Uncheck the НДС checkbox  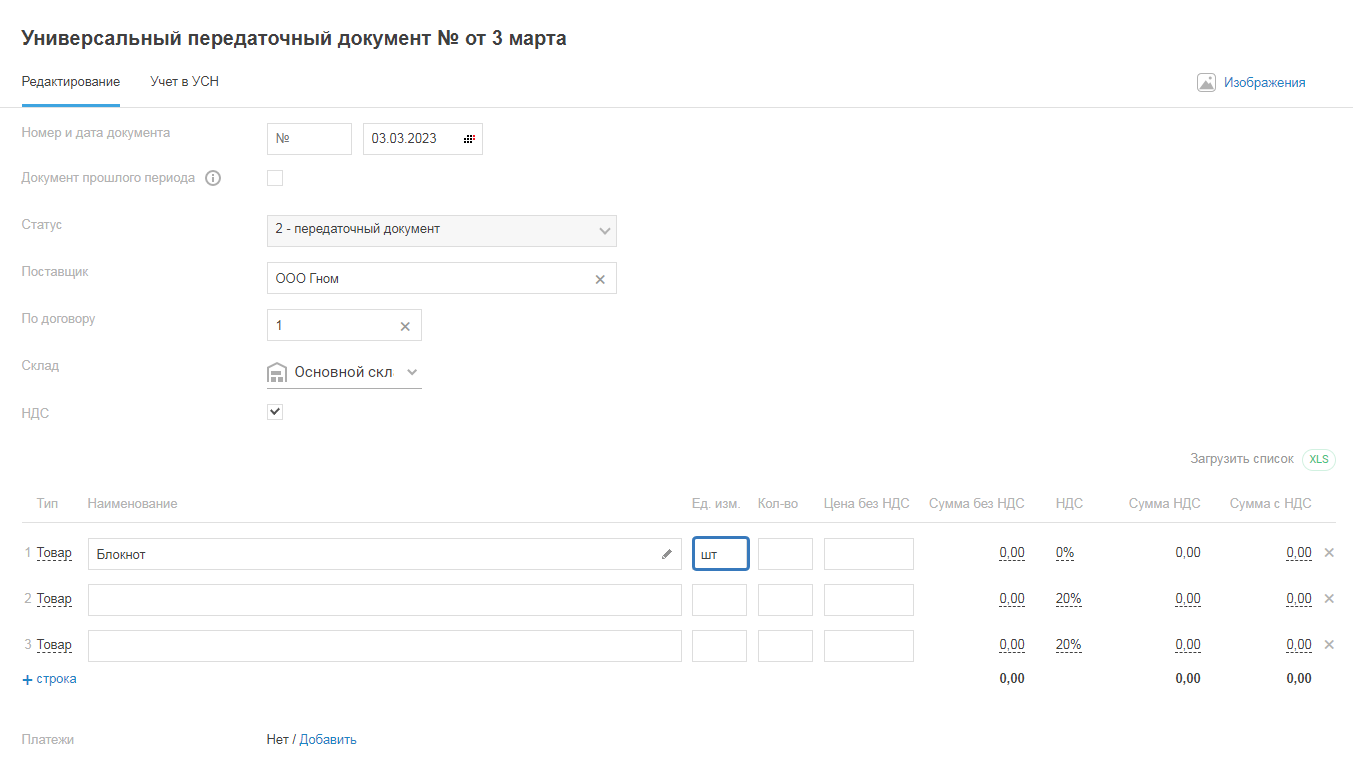tap(275, 412)
